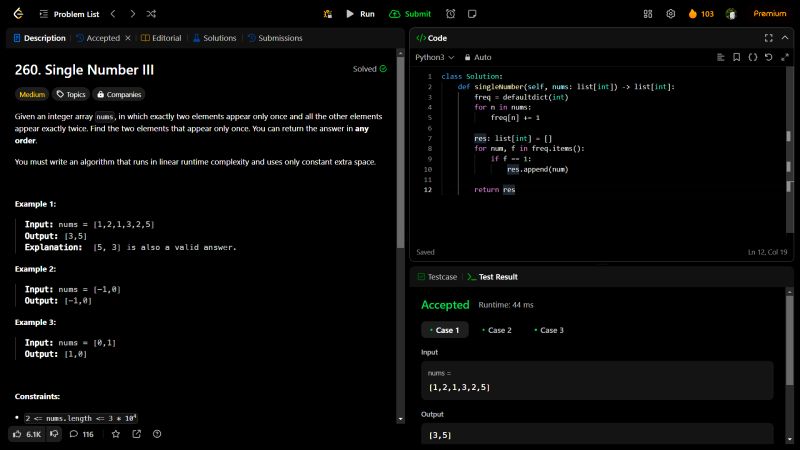Open the layout grid icon

tap(648, 14)
